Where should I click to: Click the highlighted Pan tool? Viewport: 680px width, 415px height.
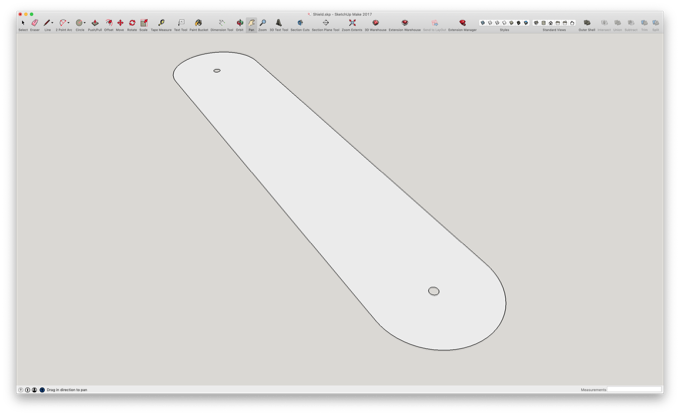tap(251, 23)
